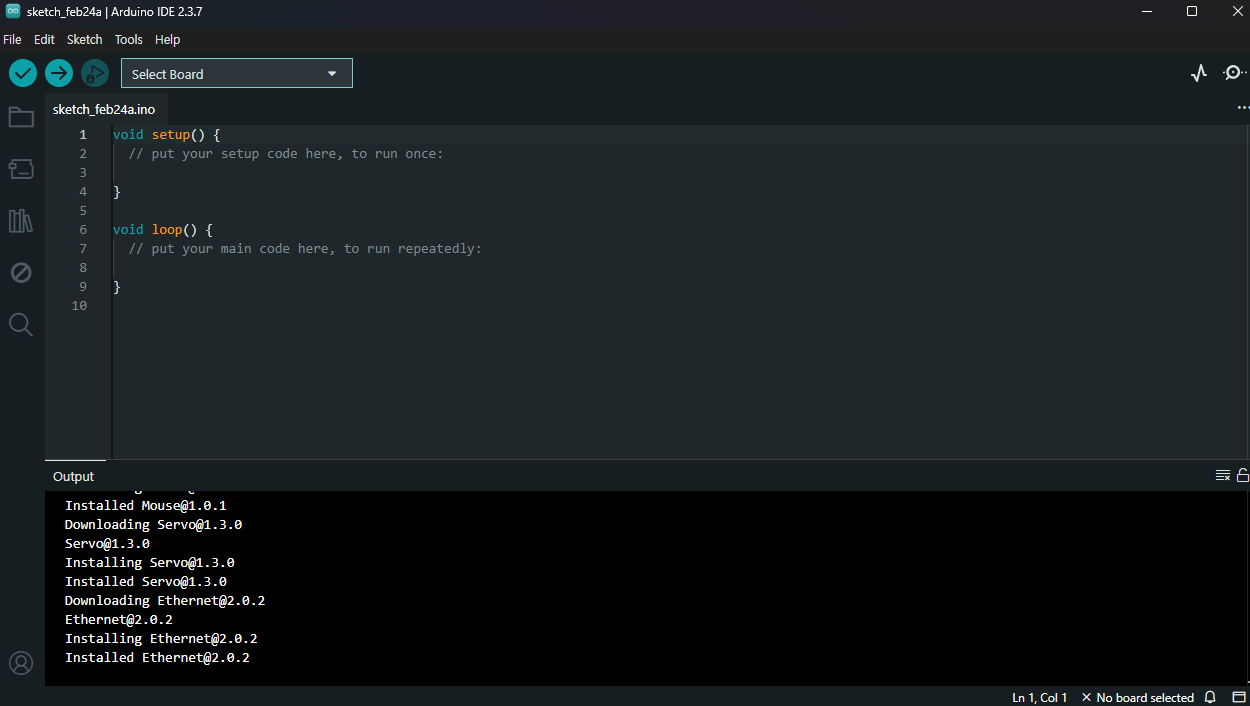This screenshot has width=1250, height=706.
Task: Click 'Installed Servo@1.3.0' output line
Action: click(x=146, y=581)
